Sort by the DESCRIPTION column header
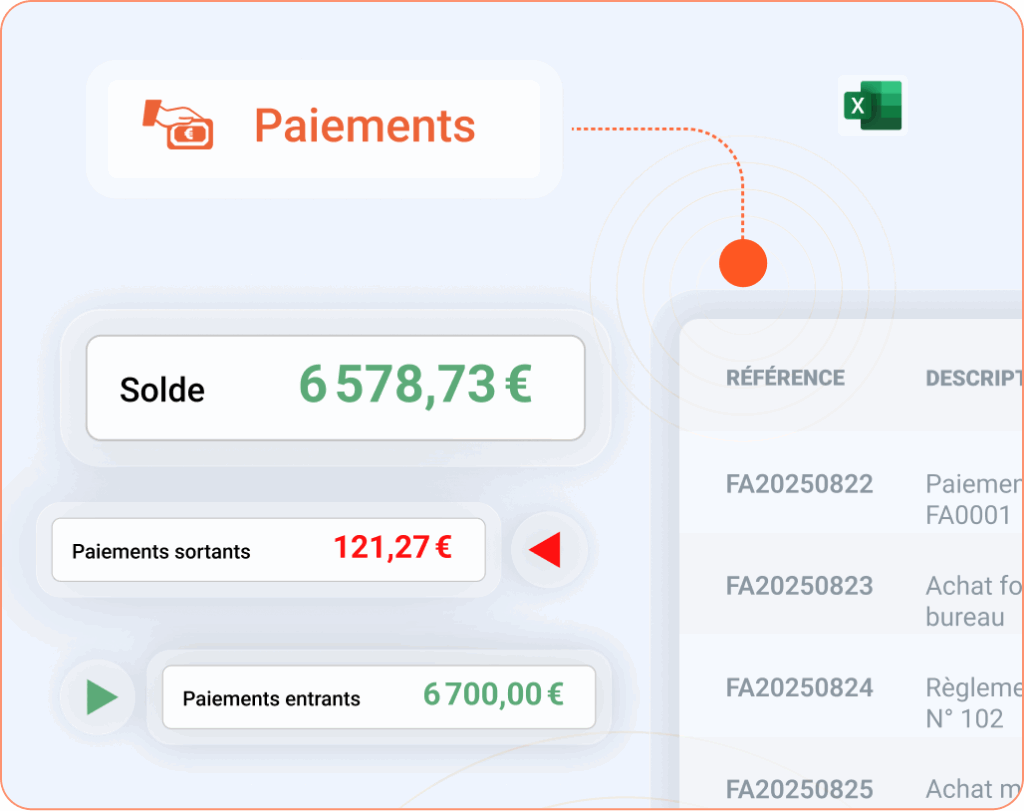The image size is (1024, 811). (x=972, y=379)
